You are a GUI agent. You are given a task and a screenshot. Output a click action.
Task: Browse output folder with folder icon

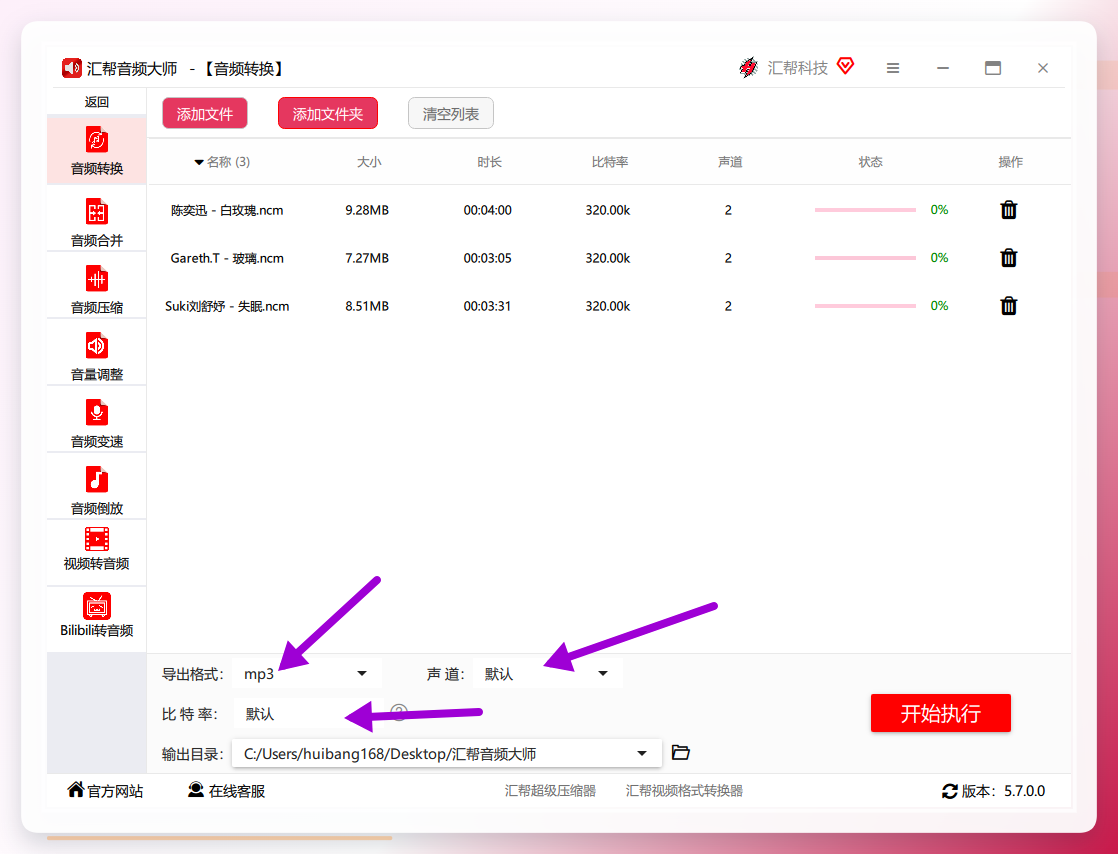pos(680,753)
